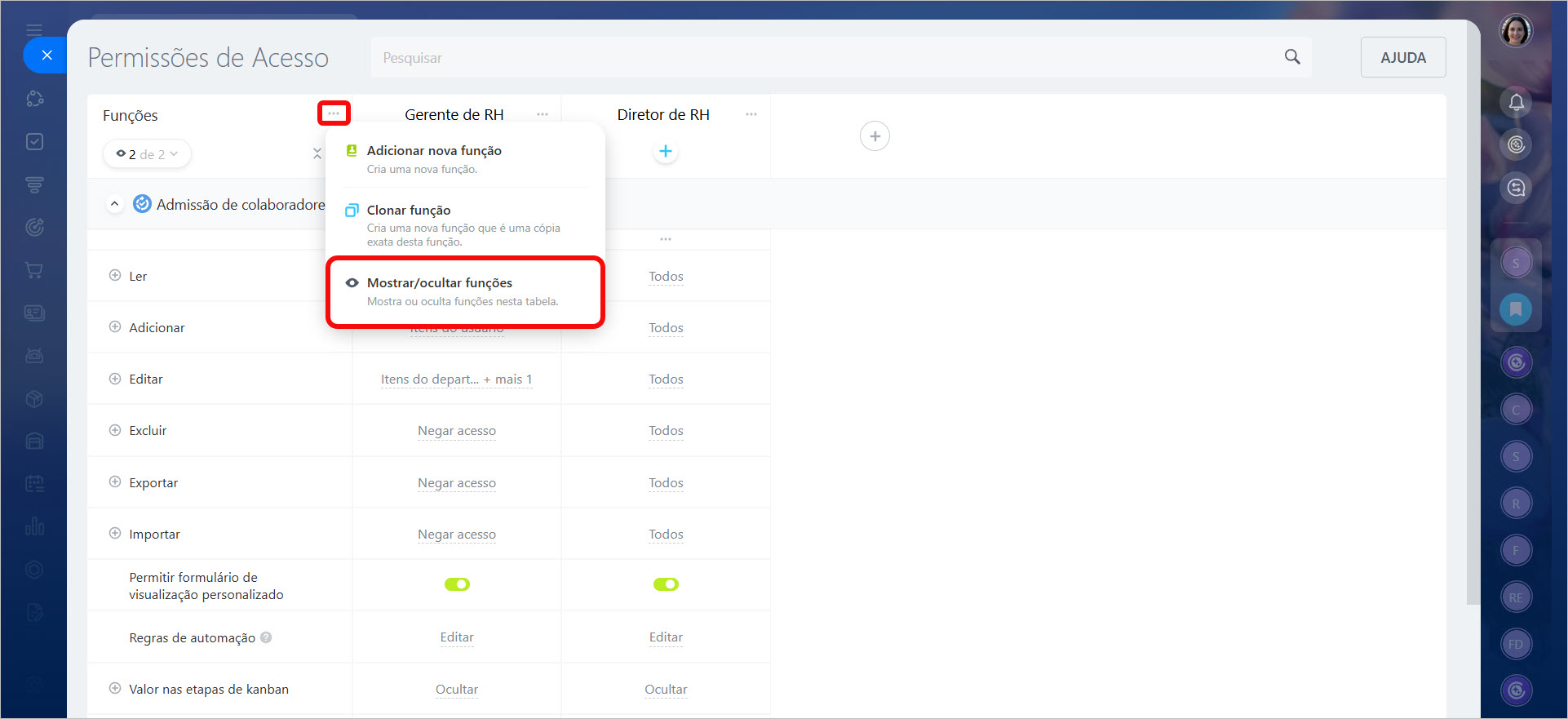Toggle custom view form for Gerente de RH
The image size is (1568, 719).
point(457,584)
